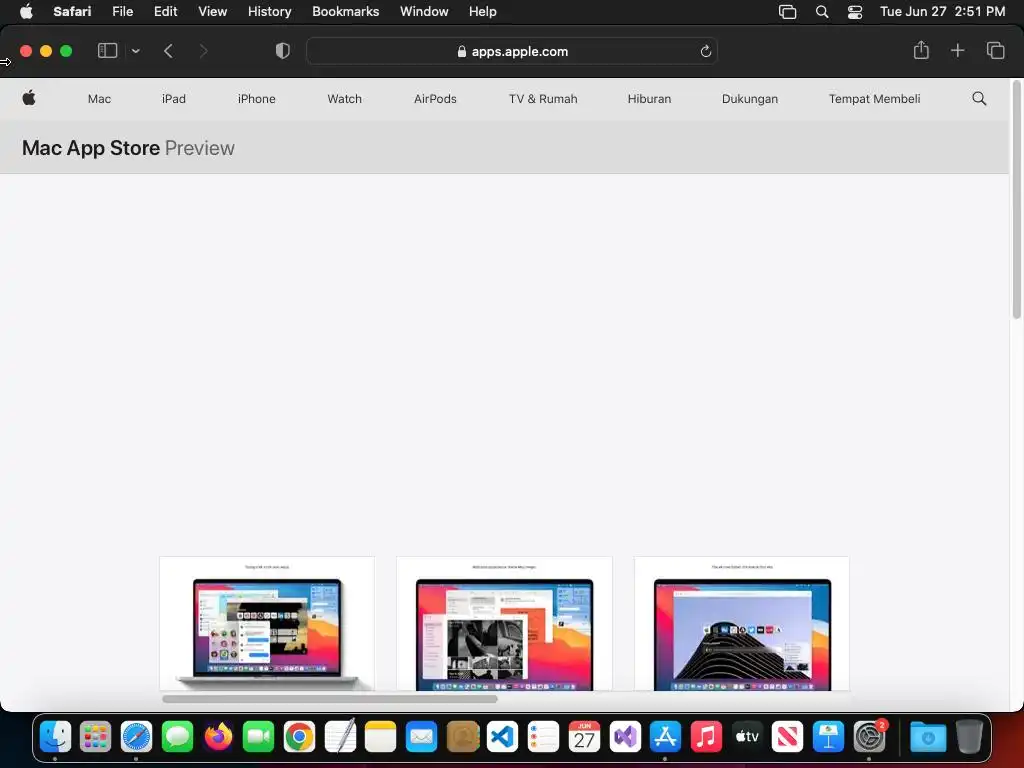1024x768 pixels.
Task: Open the Mac navigation link
Action: [99, 99]
